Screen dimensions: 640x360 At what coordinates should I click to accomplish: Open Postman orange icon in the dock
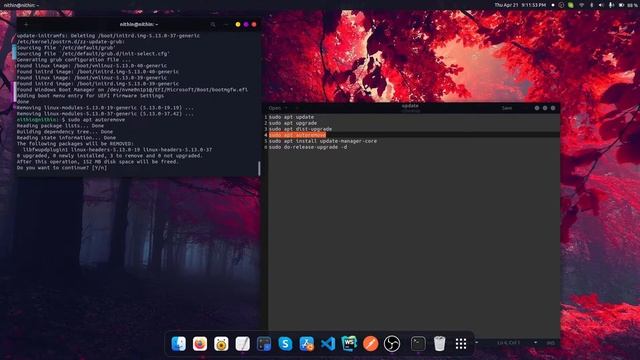(x=371, y=344)
